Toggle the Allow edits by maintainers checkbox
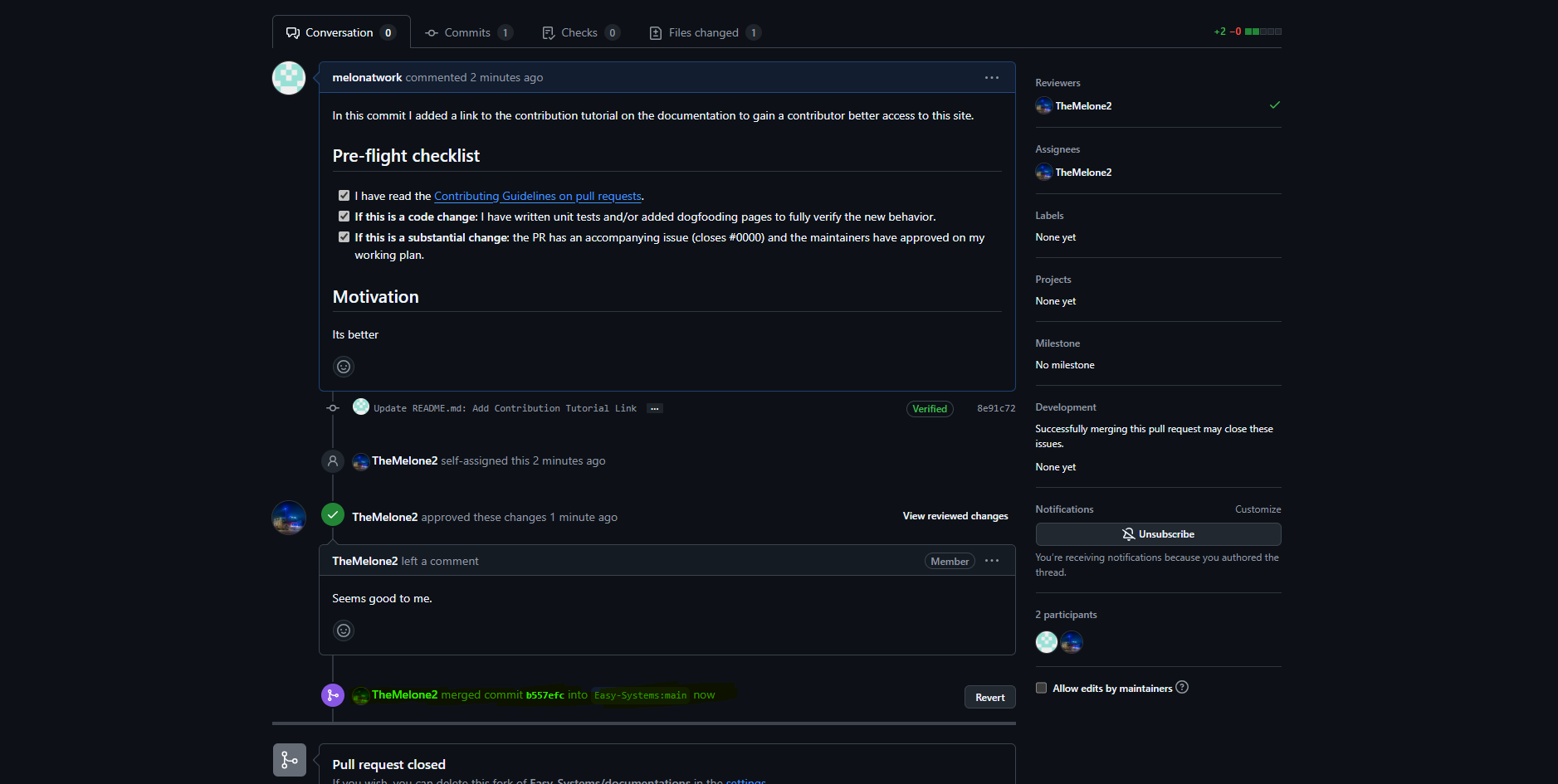The height and width of the screenshot is (784, 1558). point(1041,688)
